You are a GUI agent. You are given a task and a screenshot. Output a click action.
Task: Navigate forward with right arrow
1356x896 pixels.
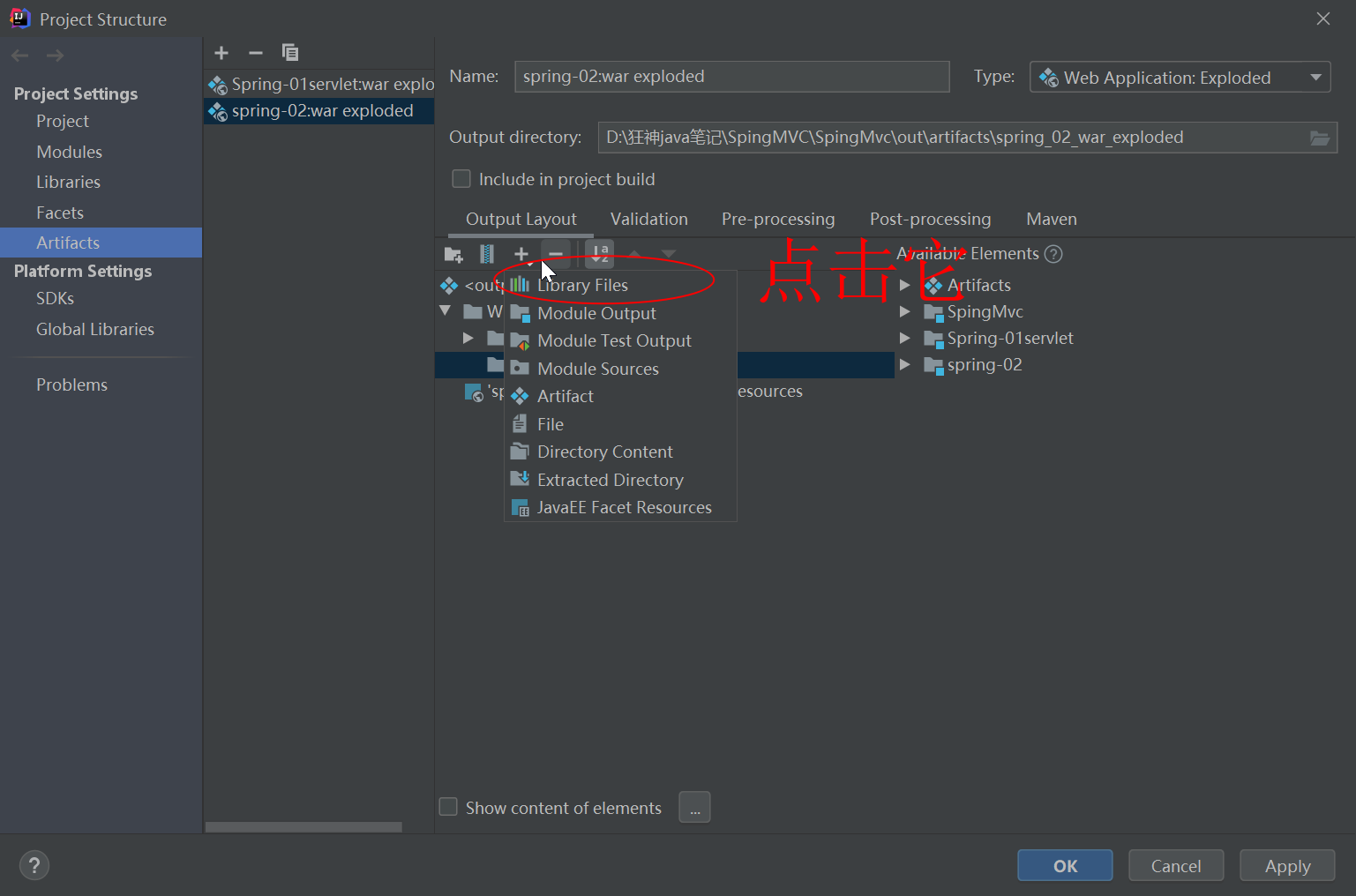click(55, 56)
